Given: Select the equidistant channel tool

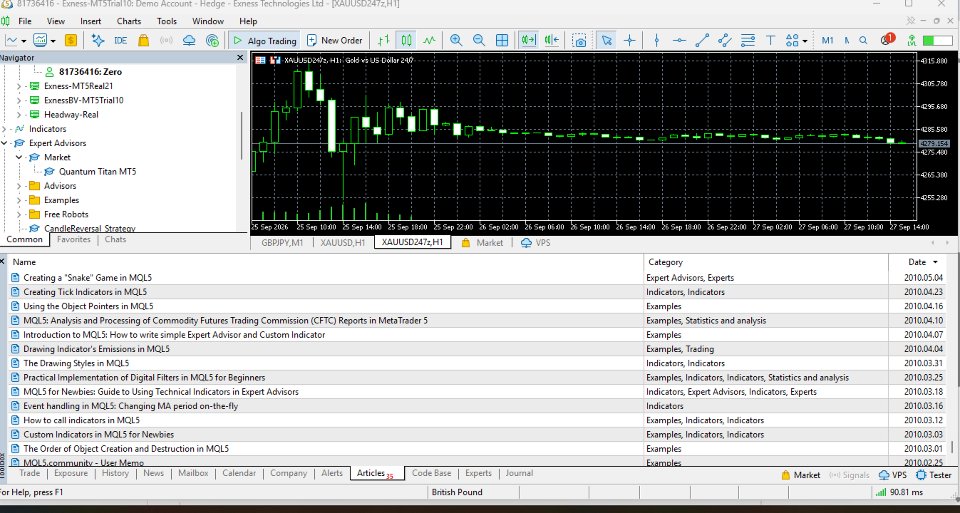Looking at the screenshot, I should [x=725, y=40].
